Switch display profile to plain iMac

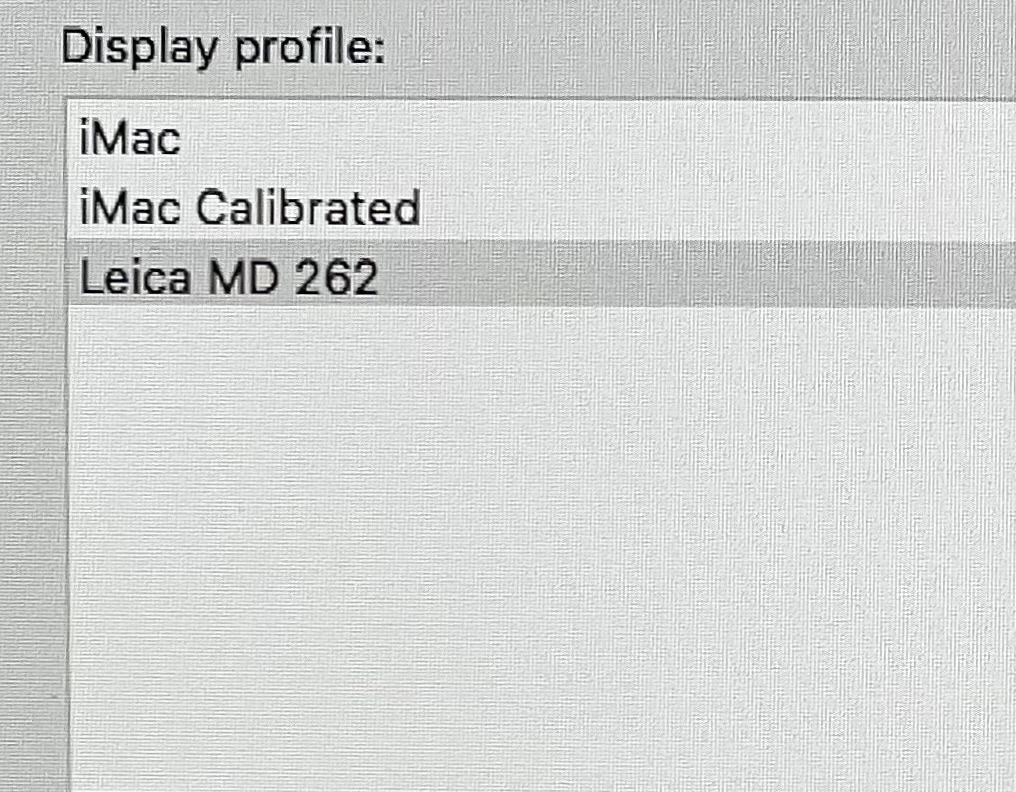point(130,138)
